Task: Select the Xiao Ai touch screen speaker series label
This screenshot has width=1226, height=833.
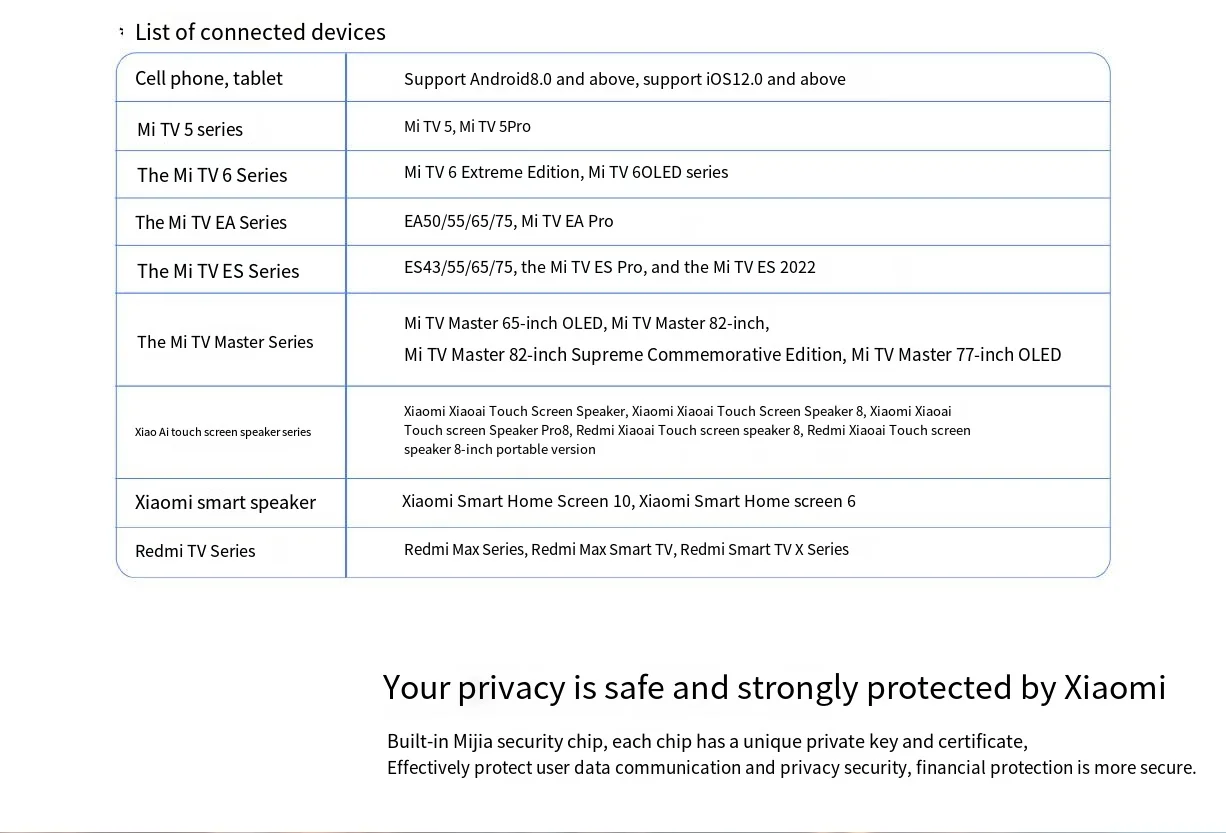Action: (223, 432)
